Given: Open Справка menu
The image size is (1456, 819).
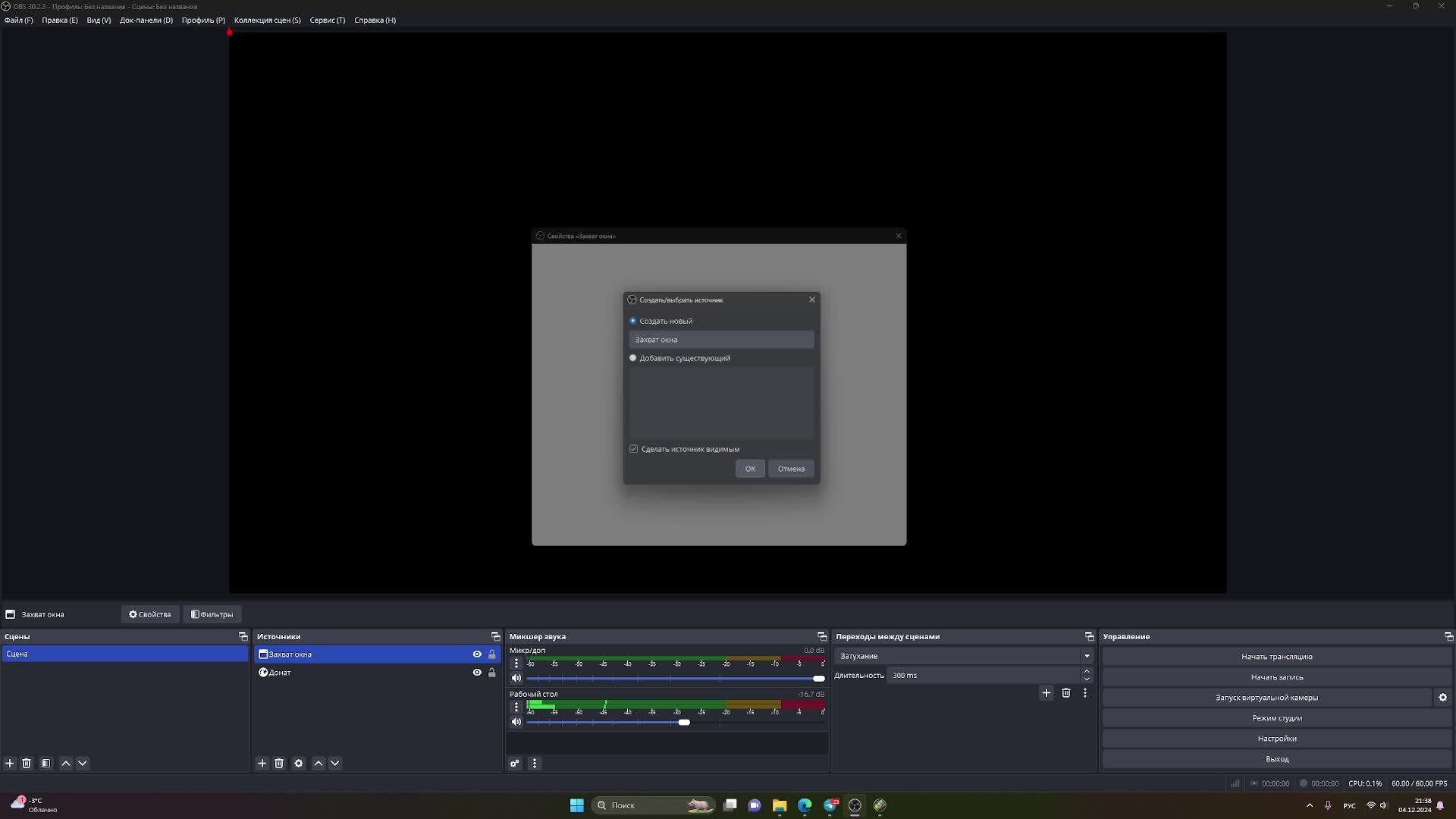Looking at the screenshot, I should coord(375,20).
